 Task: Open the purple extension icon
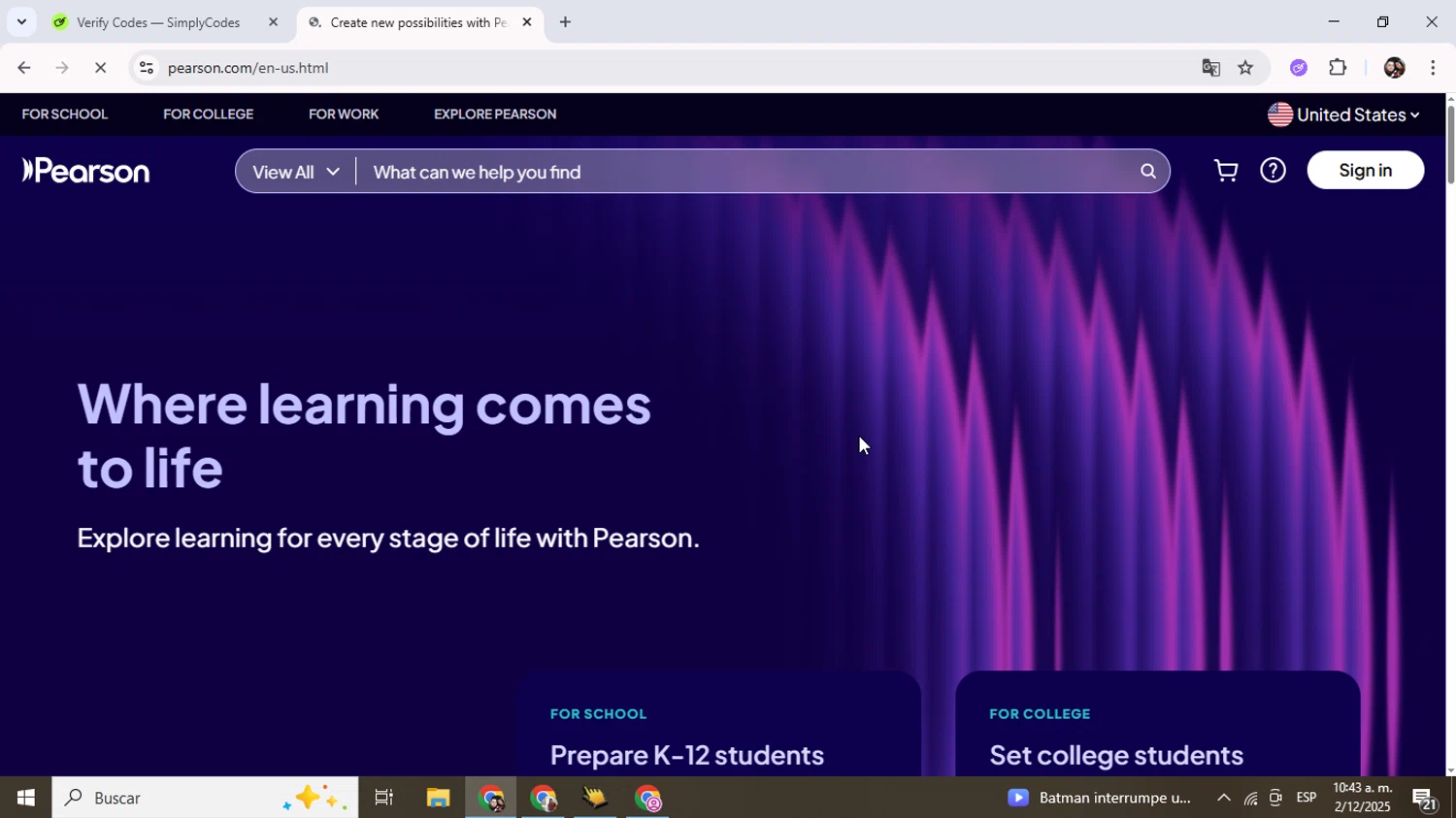tap(1299, 68)
